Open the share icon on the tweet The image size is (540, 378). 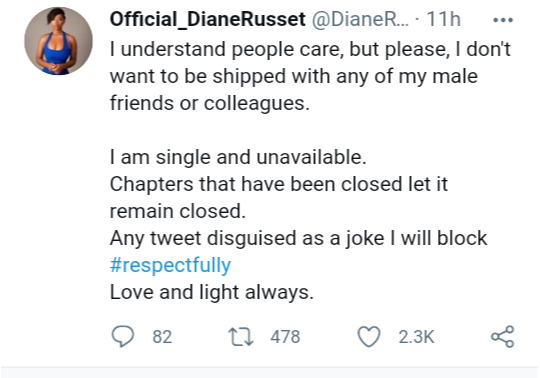[x=503, y=336]
